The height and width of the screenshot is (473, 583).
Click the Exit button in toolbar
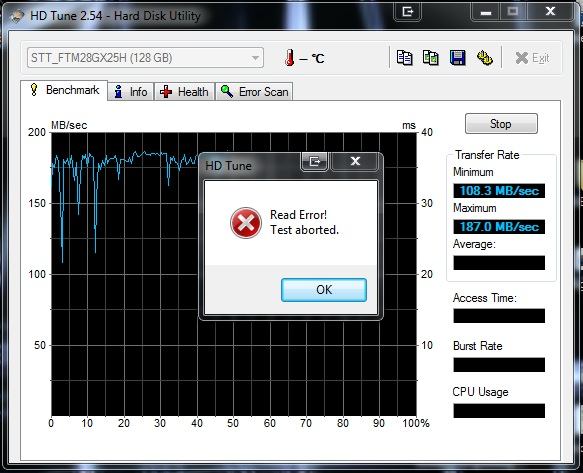click(532, 58)
